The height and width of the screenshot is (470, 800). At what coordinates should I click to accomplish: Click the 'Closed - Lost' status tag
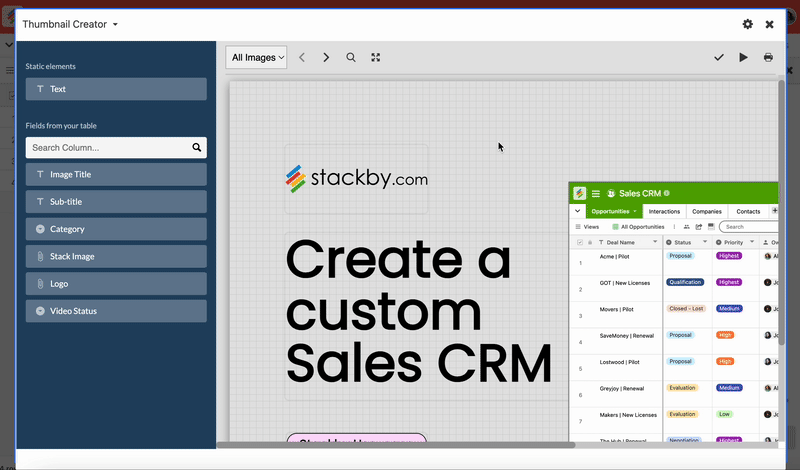tap(686, 309)
